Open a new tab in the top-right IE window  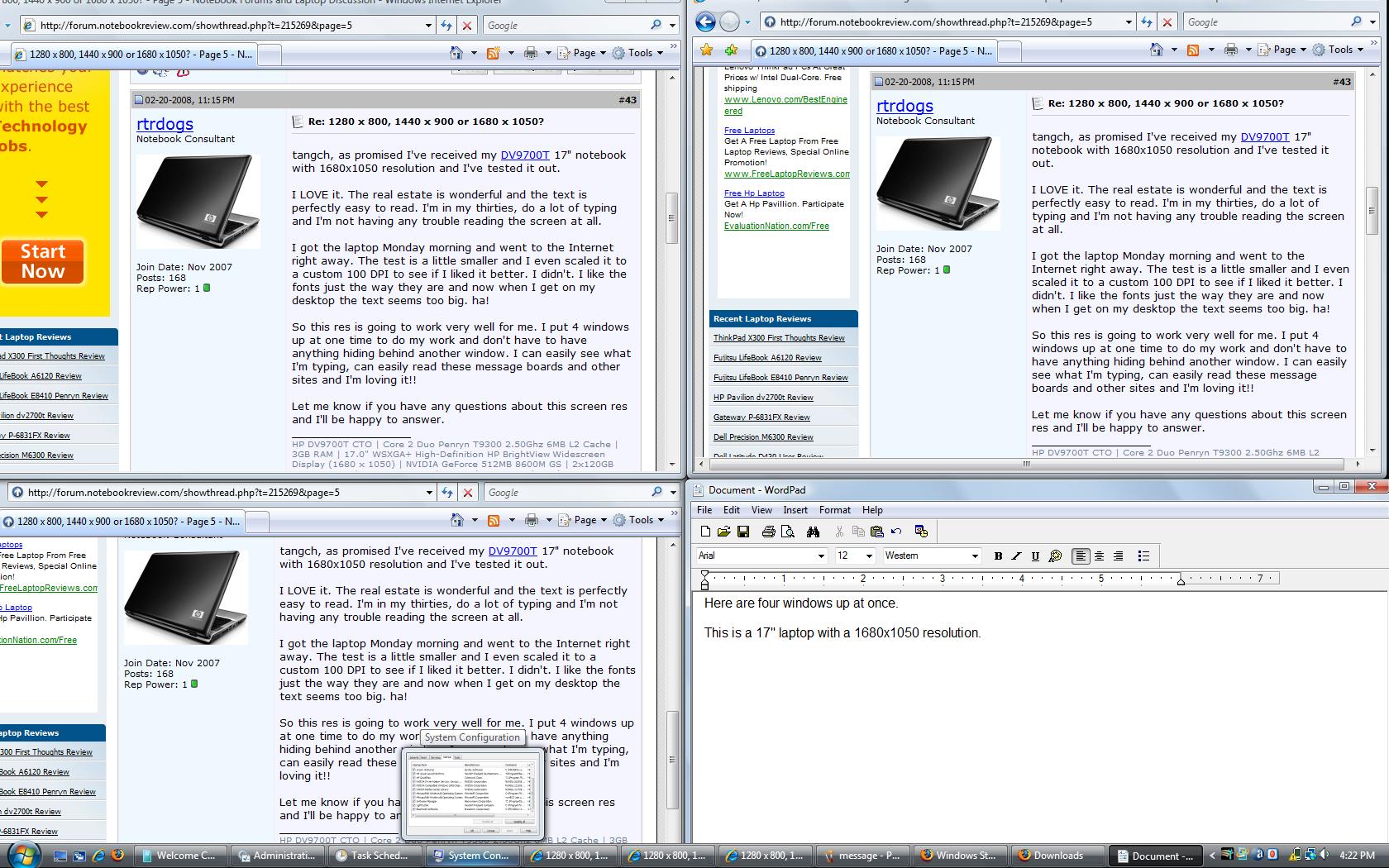[x=1010, y=51]
